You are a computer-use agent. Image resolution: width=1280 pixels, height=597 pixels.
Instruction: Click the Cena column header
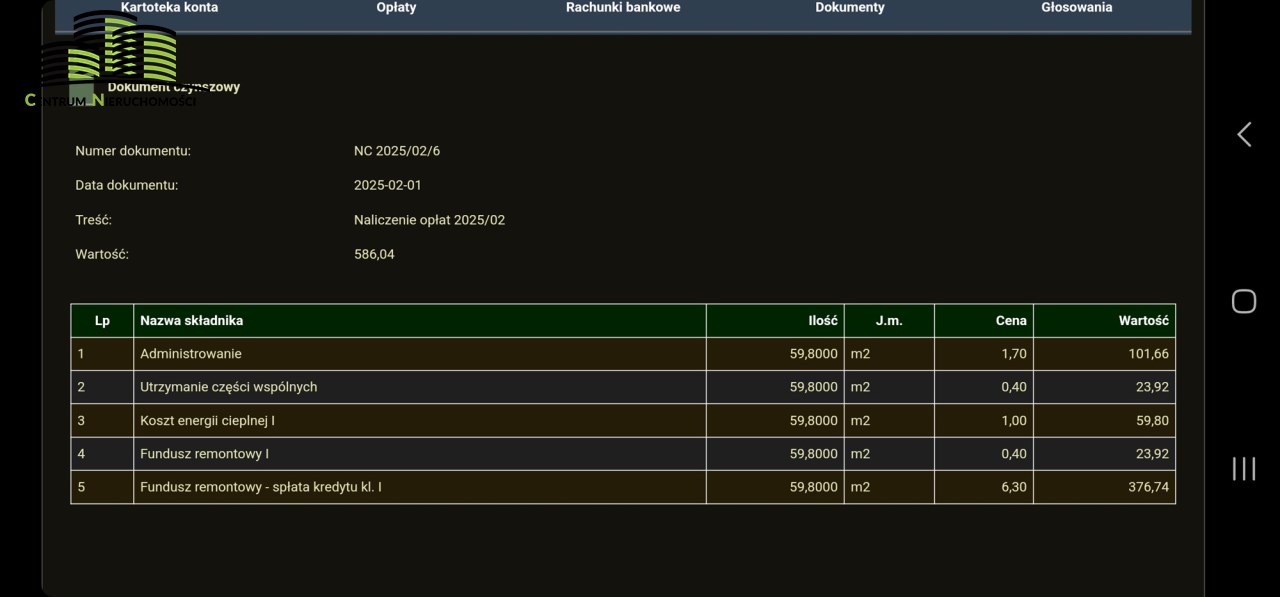(1011, 321)
